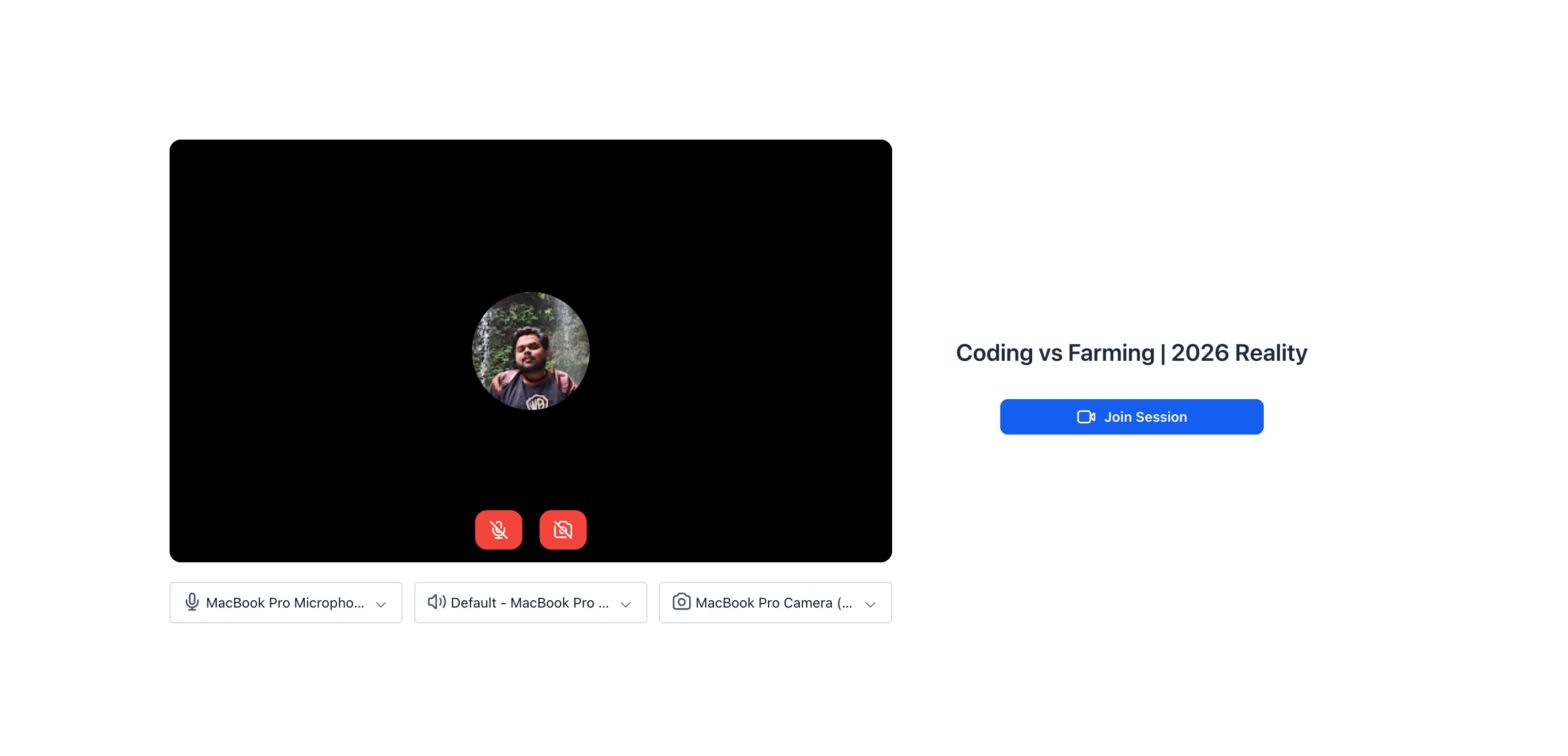Open the MacBook Pro Camera device list

click(776, 603)
